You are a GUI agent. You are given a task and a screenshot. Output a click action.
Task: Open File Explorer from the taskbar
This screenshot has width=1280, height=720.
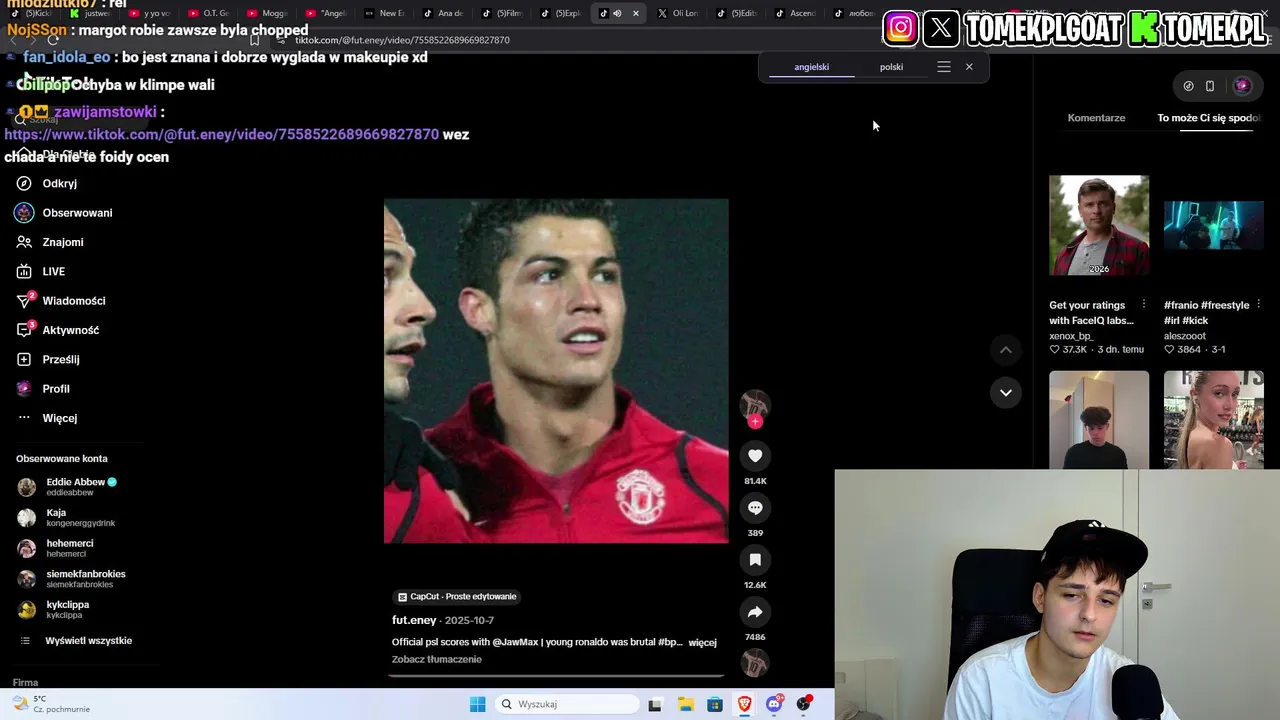click(685, 704)
